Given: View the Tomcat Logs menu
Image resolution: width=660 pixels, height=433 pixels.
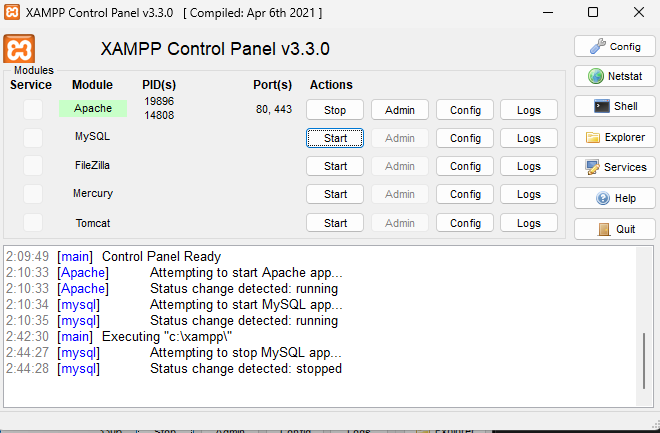Looking at the screenshot, I should coord(529,223).
